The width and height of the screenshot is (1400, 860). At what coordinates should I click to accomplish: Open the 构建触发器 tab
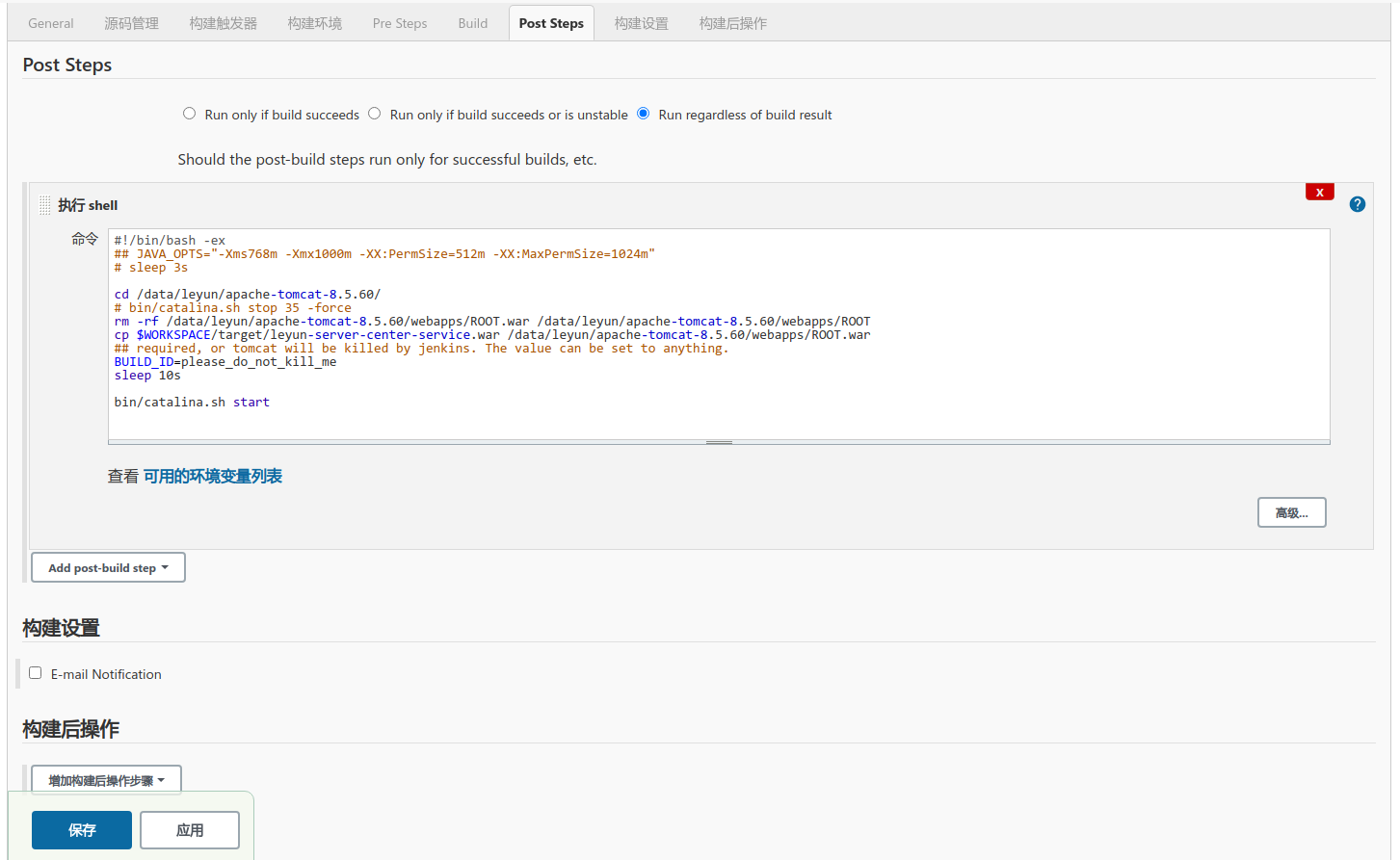[x=223, y=23]
